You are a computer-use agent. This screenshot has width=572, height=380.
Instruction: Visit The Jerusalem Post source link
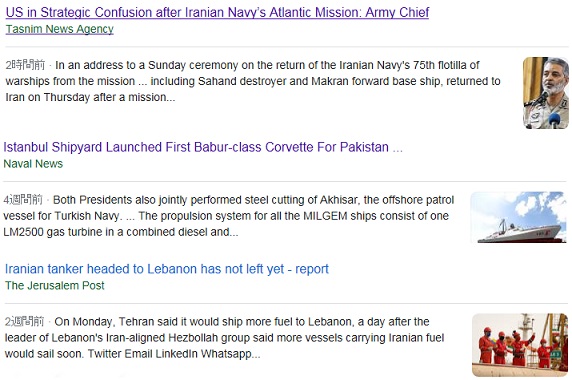55,286
